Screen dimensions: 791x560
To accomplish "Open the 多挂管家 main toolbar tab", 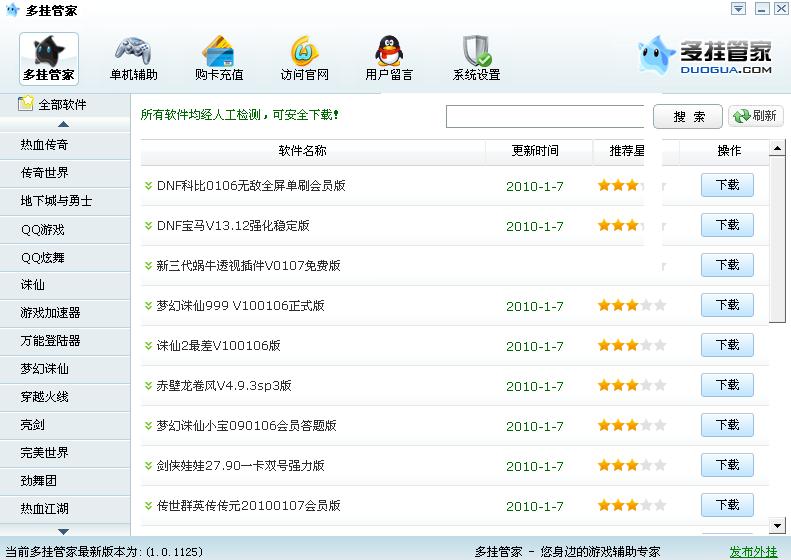I will point(49,59).
